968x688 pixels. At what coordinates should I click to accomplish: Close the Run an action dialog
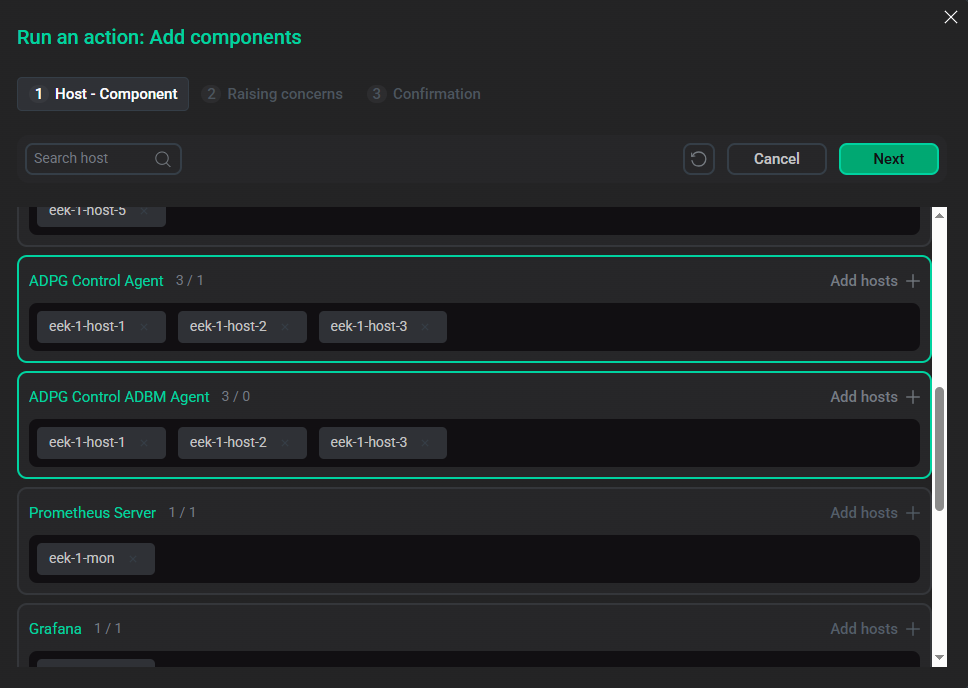(950, 17)
